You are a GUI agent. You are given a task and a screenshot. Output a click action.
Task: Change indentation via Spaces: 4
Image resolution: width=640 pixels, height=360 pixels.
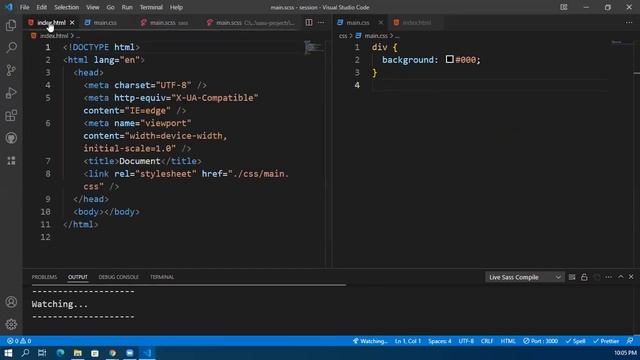[x=440, y=341]
